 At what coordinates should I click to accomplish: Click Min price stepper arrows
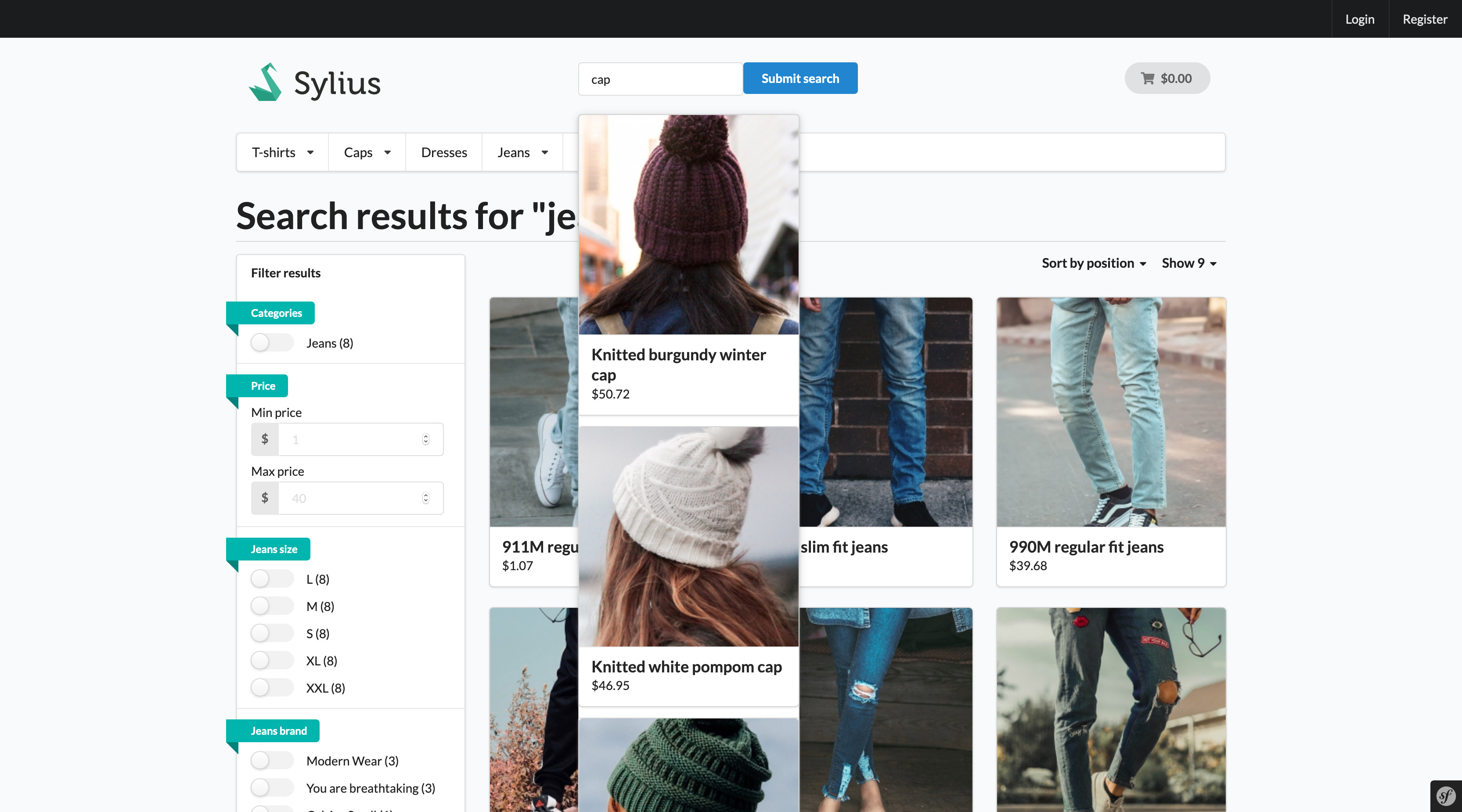click(x=426, y=439)
